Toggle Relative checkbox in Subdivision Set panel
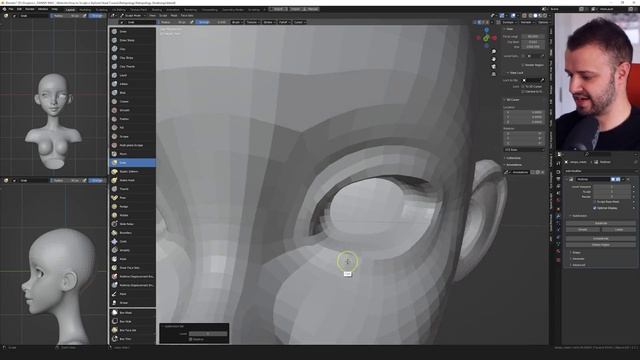 click(191, 339)
